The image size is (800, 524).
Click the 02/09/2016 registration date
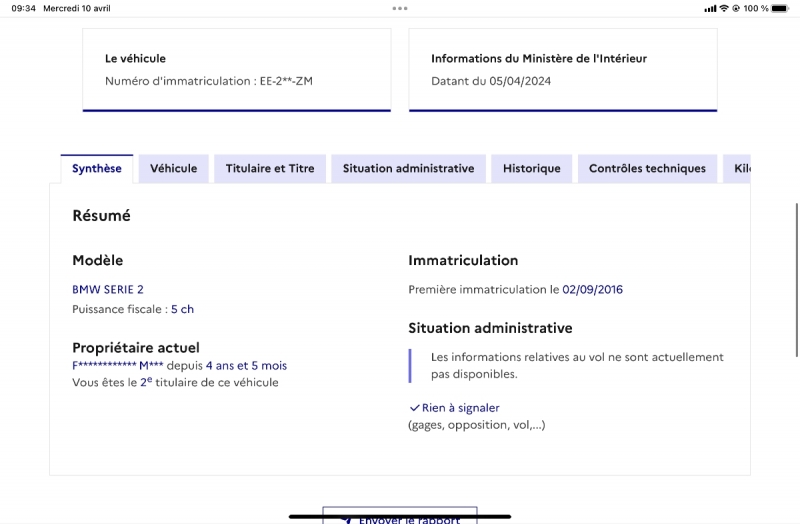coord(592,289)
